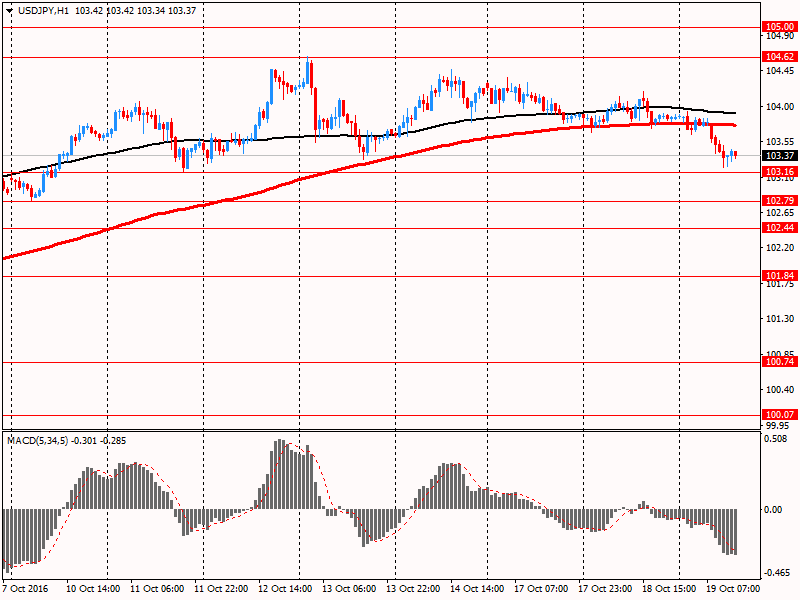Select the 103.16 support level label
800x600 pixels.
point(780,171)
